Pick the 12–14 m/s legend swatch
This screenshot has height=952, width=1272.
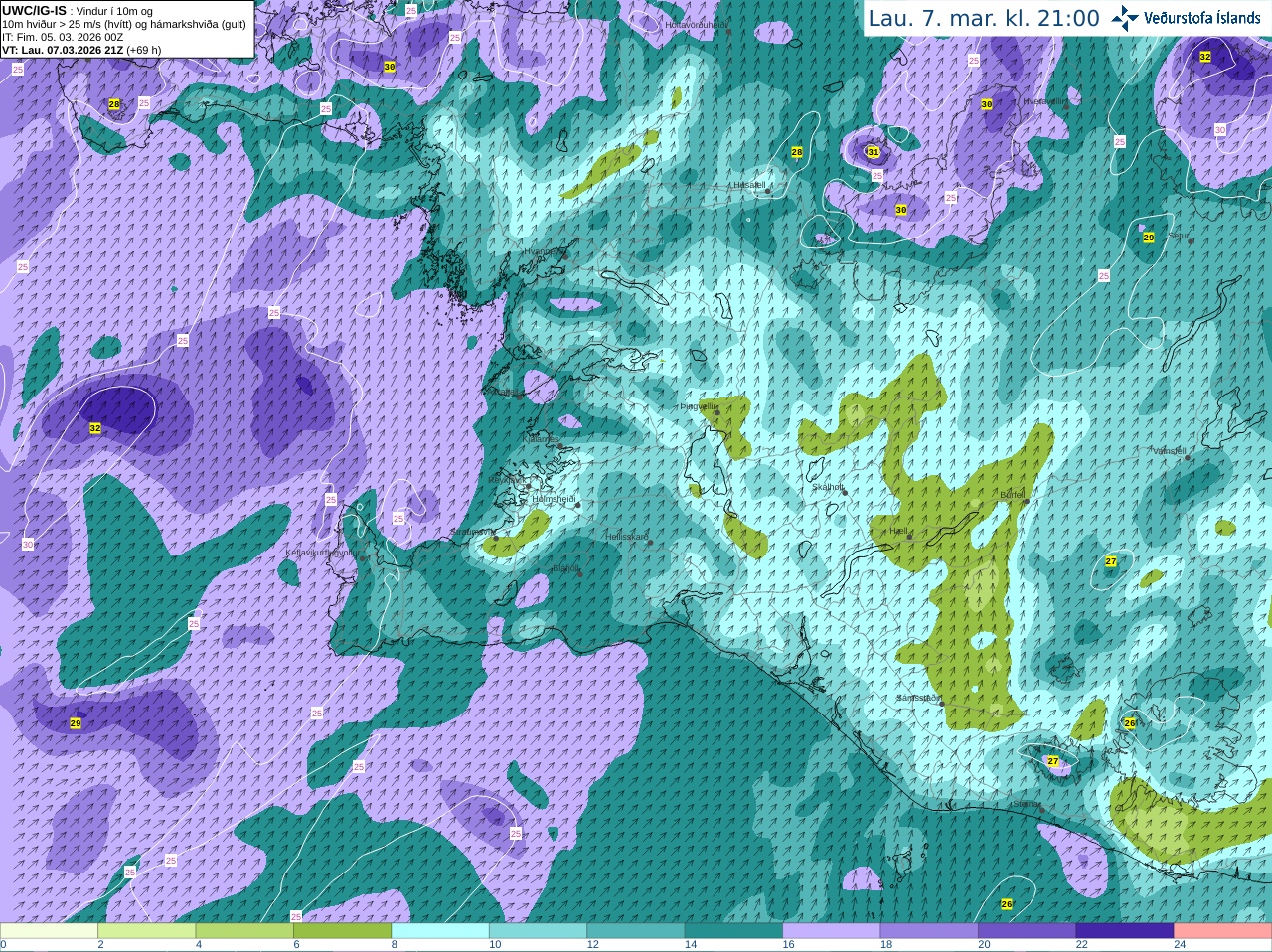pos(636,931)
